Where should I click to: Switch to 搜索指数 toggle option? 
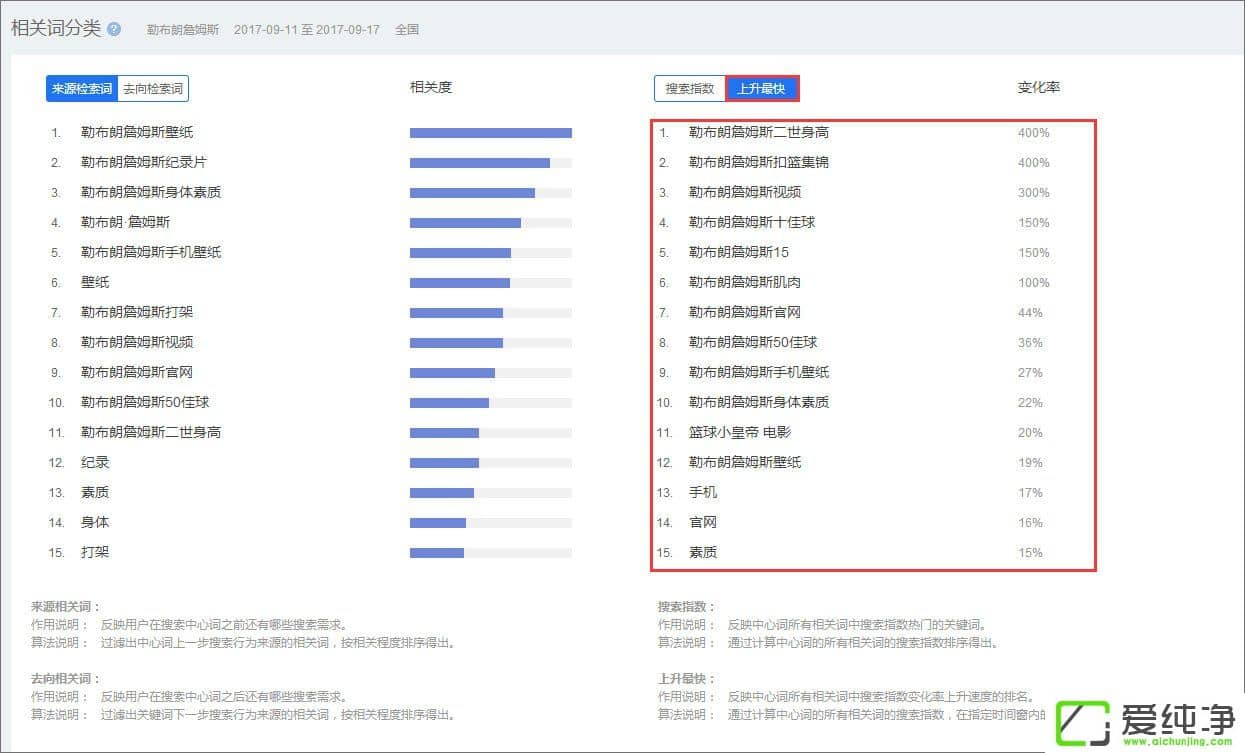pyautogui.click(x=690, y=89)
